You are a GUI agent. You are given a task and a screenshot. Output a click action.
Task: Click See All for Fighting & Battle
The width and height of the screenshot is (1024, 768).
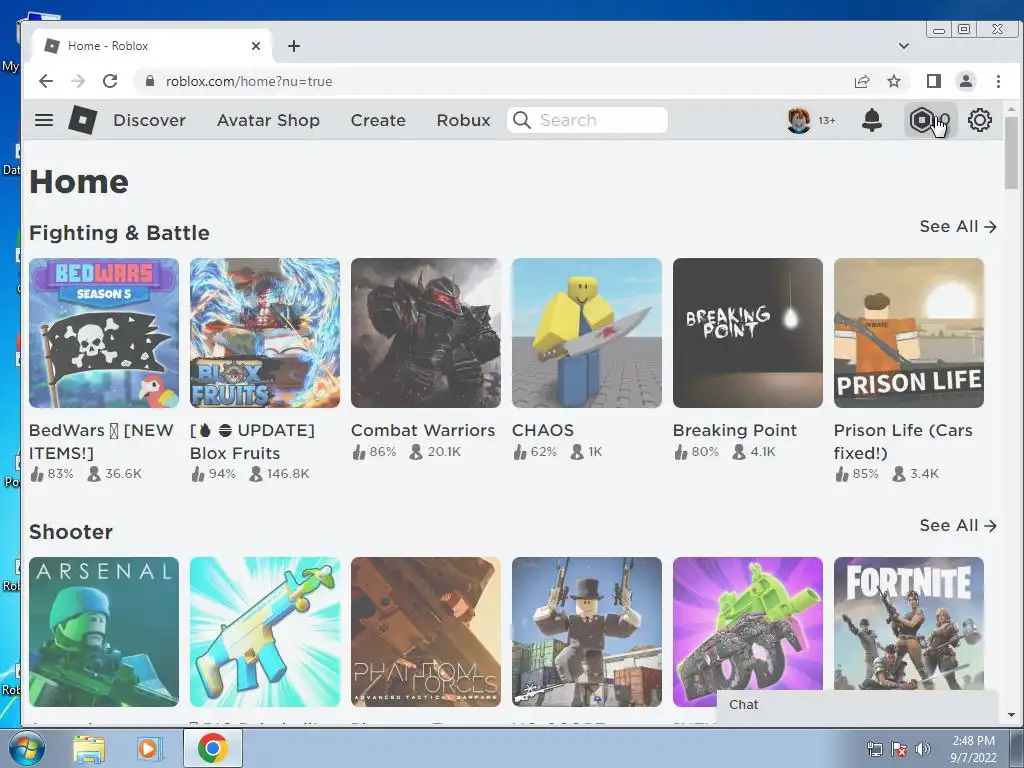coord(958,227)
